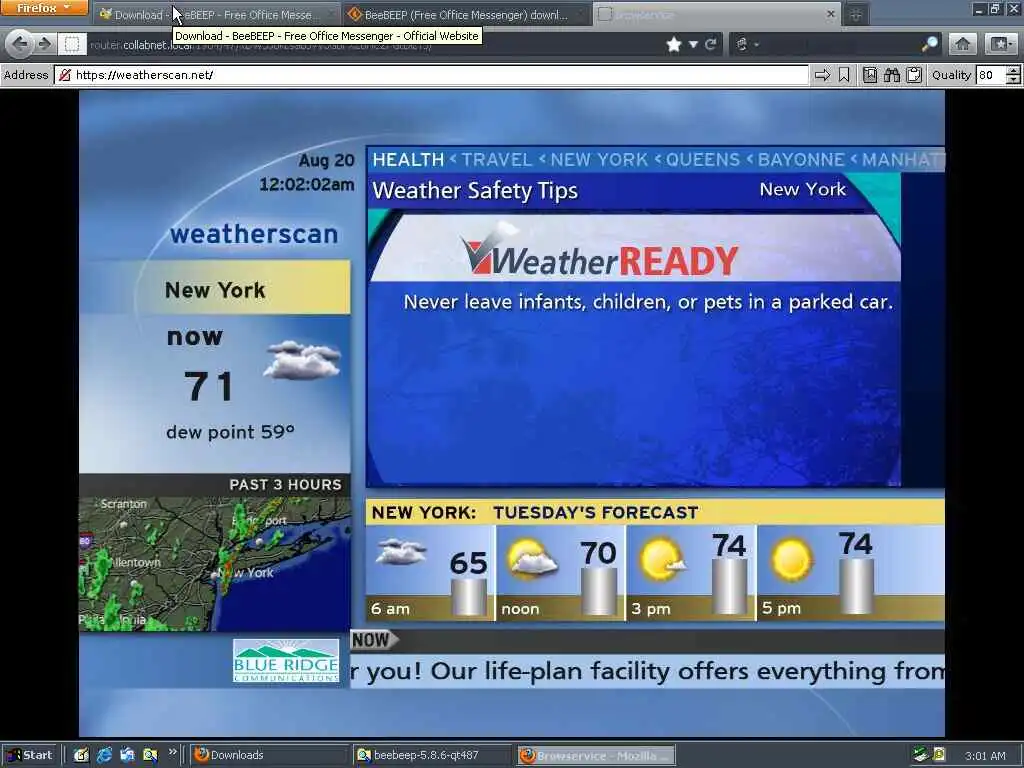Expand the quick launch overflow chevron

172,752
